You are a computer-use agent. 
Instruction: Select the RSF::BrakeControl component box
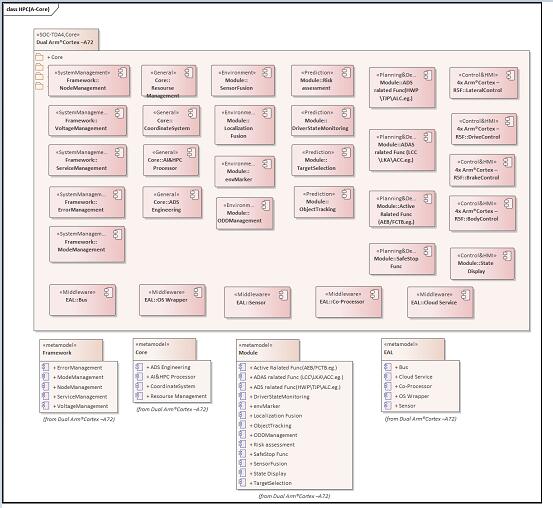(482, 170)
